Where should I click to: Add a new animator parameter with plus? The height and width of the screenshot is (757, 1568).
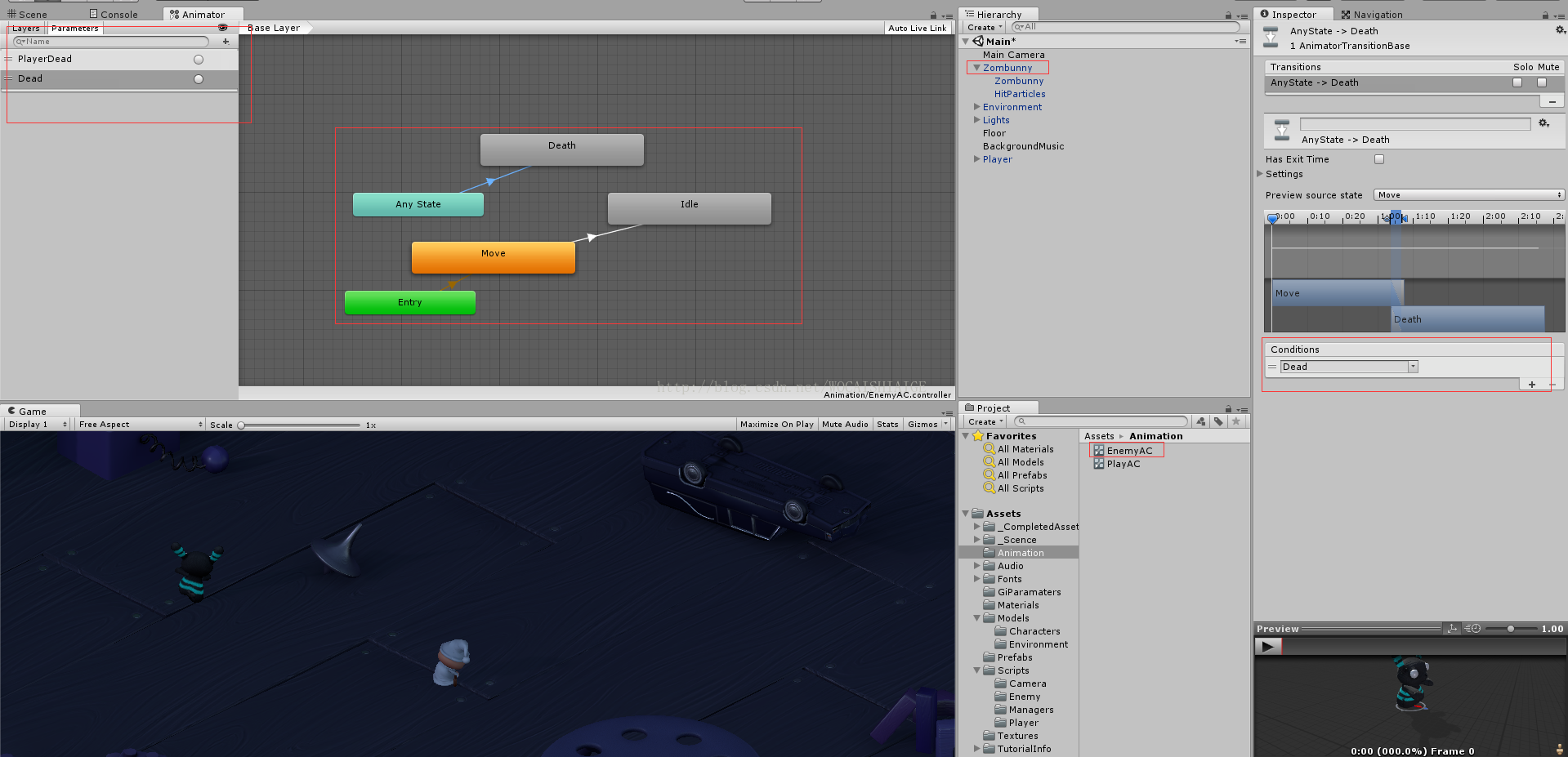pos(226,42)
